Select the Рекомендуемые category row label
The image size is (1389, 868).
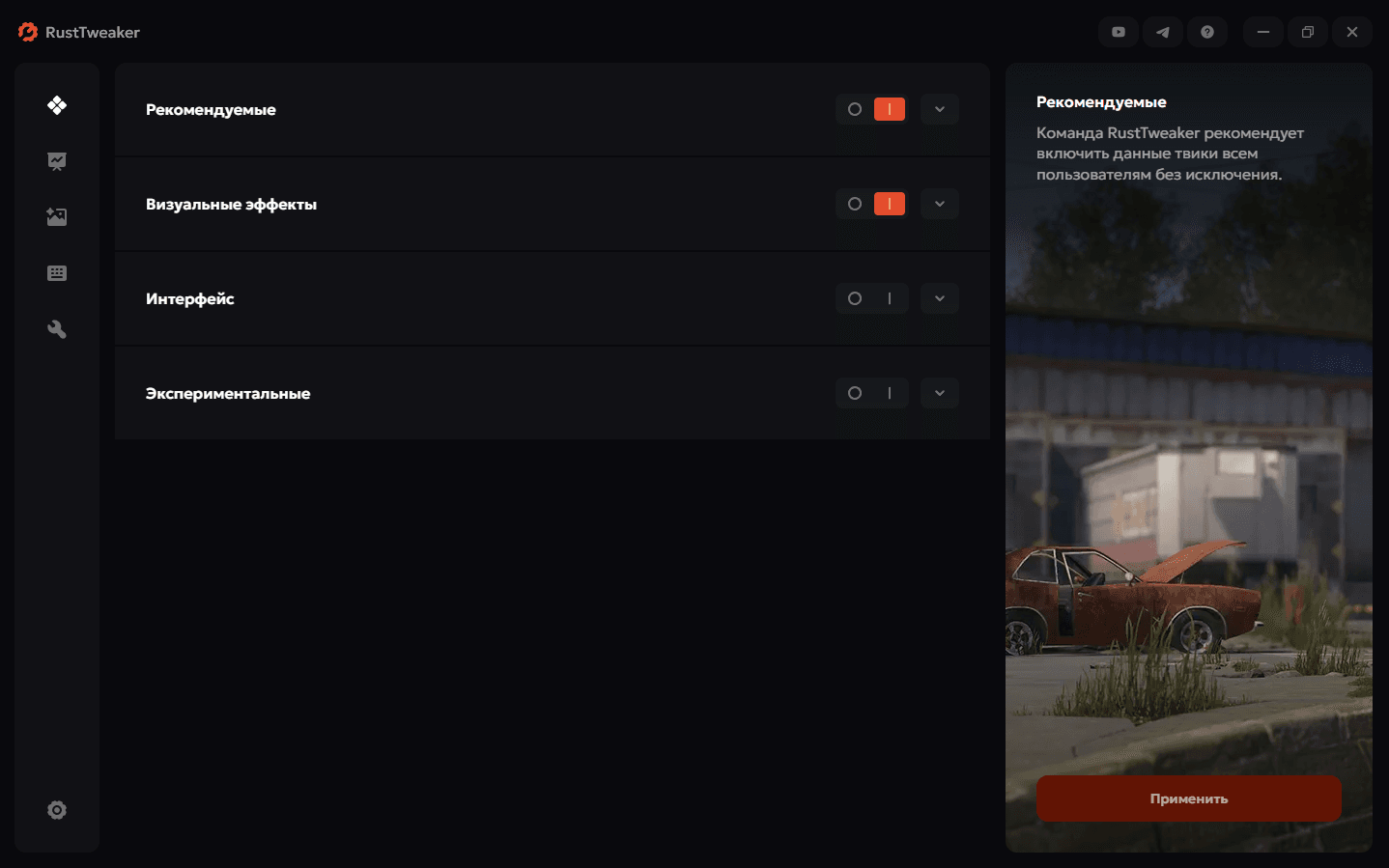(x=211, y=110)
